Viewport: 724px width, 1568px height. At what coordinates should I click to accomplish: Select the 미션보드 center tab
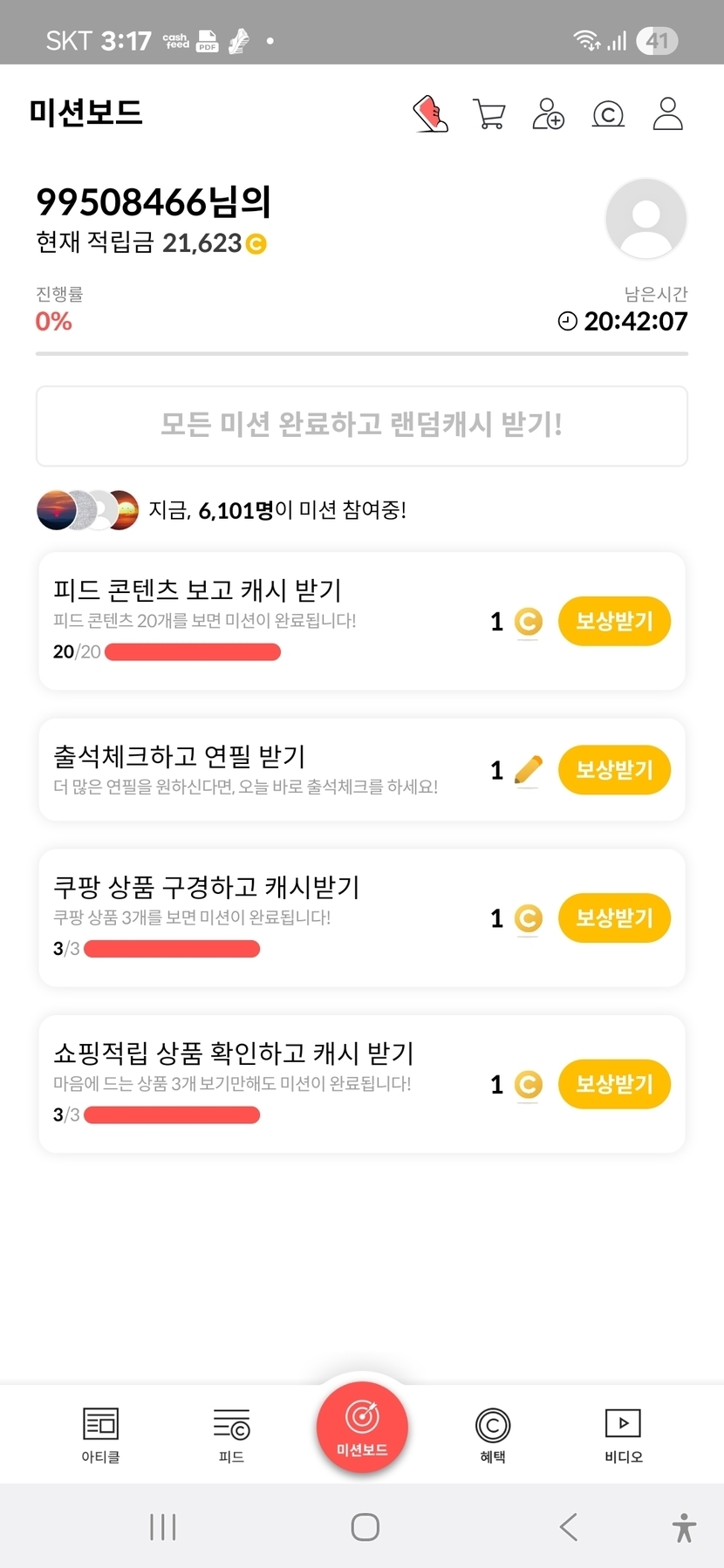[x=362, y=1428]
